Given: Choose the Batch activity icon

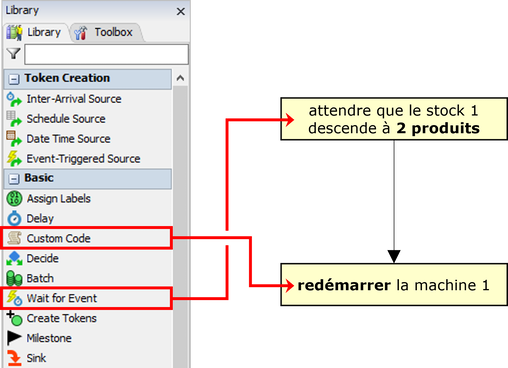Looking at the screenshot, I should click(x=14, y=278).
